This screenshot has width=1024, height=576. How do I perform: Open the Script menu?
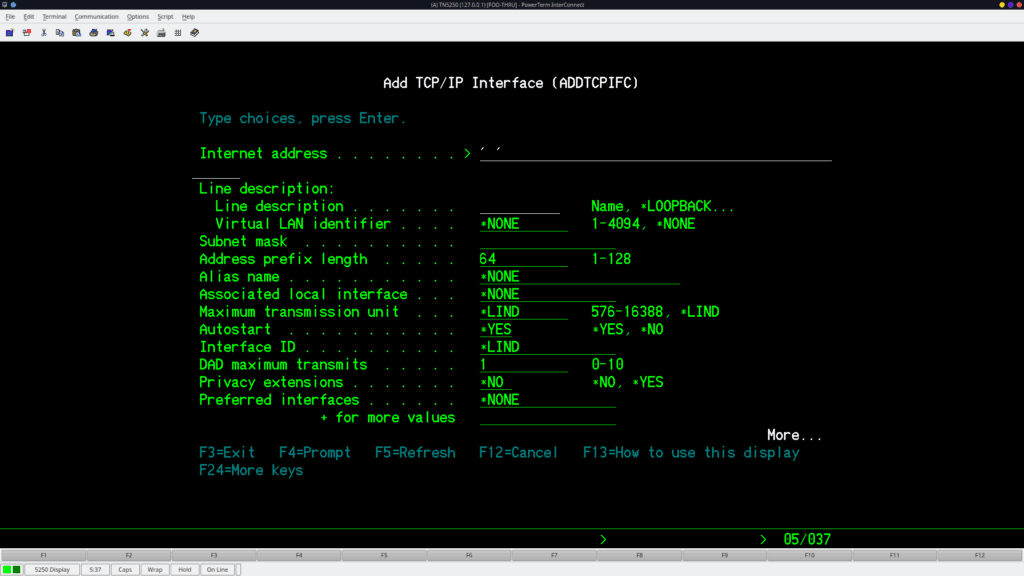tap(165, 16)
